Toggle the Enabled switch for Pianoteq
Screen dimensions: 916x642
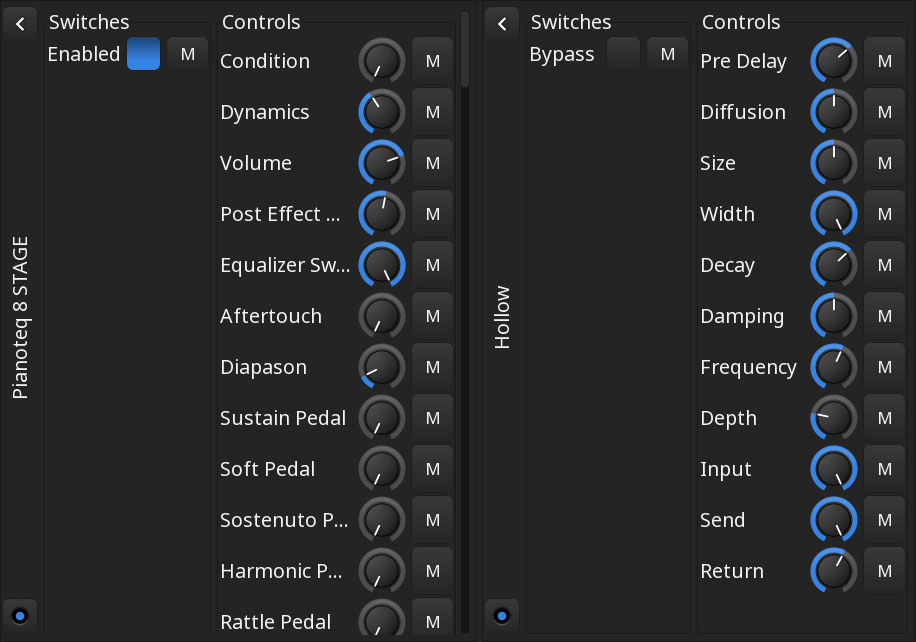click(144, 54)
